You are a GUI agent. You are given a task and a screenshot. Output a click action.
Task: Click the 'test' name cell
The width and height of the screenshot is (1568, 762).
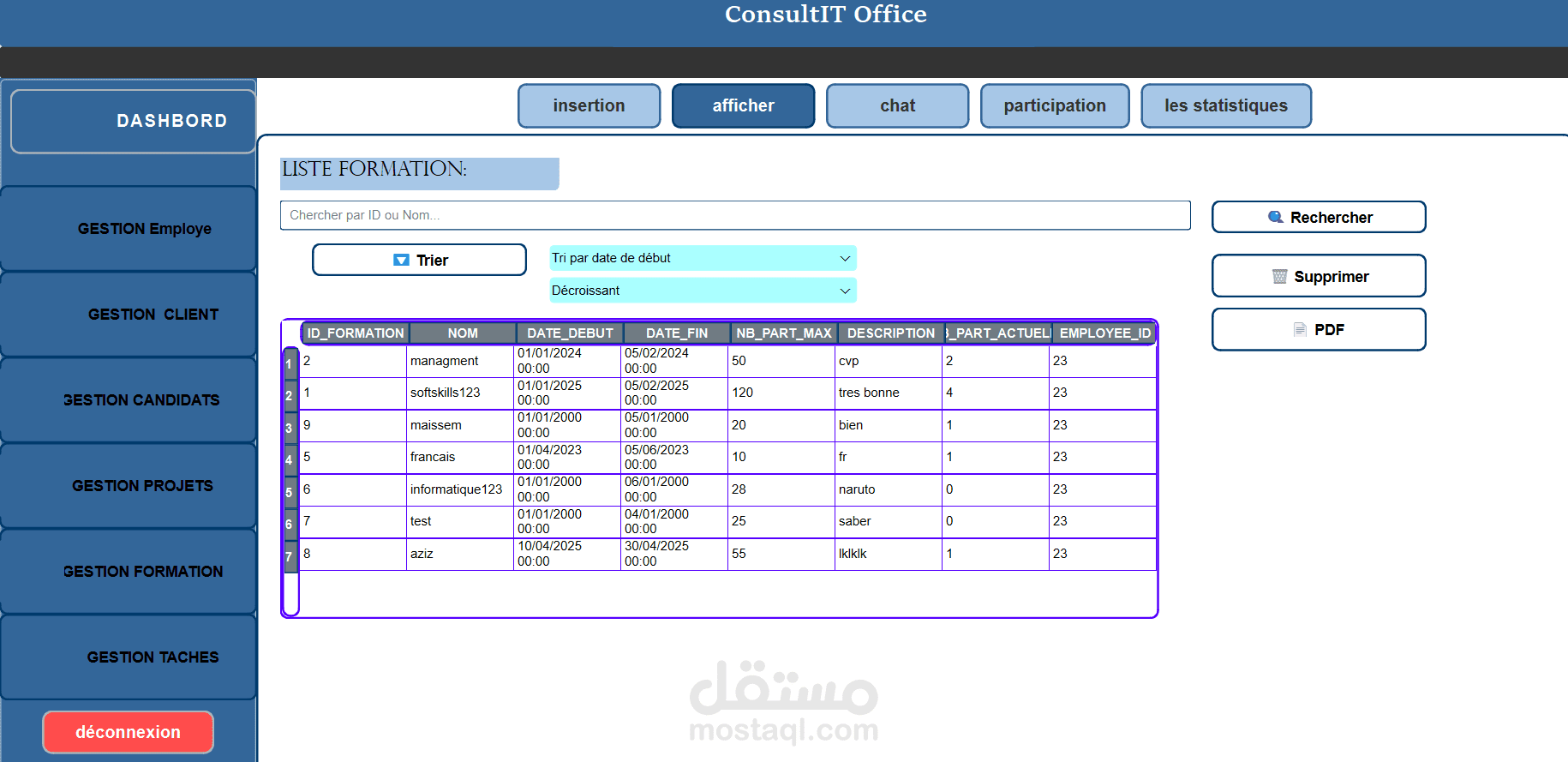click(460, 521)
